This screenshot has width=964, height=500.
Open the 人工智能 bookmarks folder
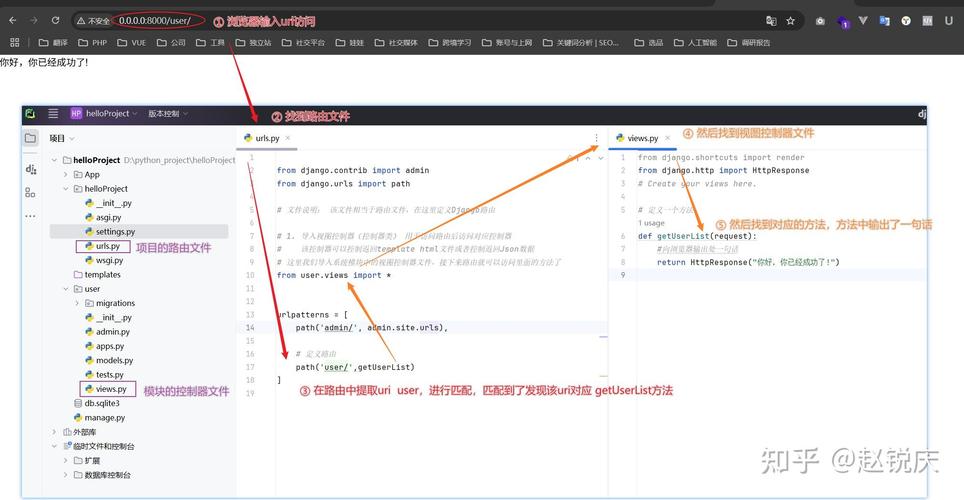[x=695, y=42]
